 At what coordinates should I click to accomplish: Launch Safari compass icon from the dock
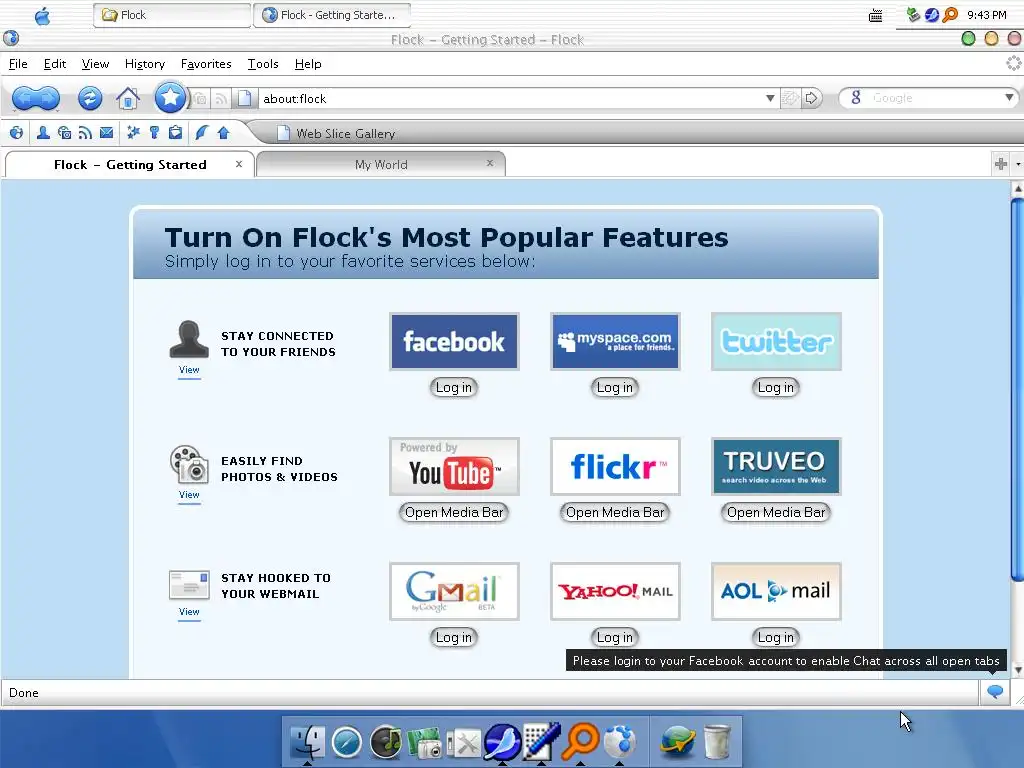[346, 743]
